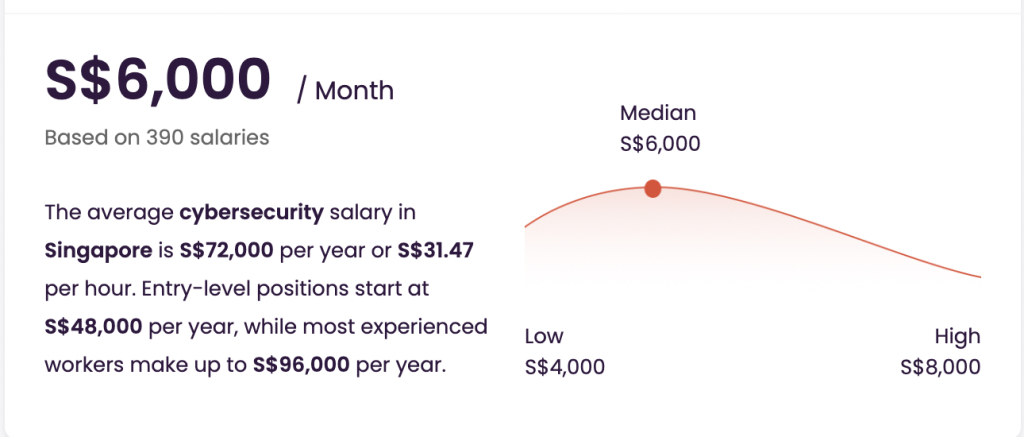This screenshot has height=437, width=1024.
Task: Click 'Based on 390 salaries' text
Action: [157, 137]
